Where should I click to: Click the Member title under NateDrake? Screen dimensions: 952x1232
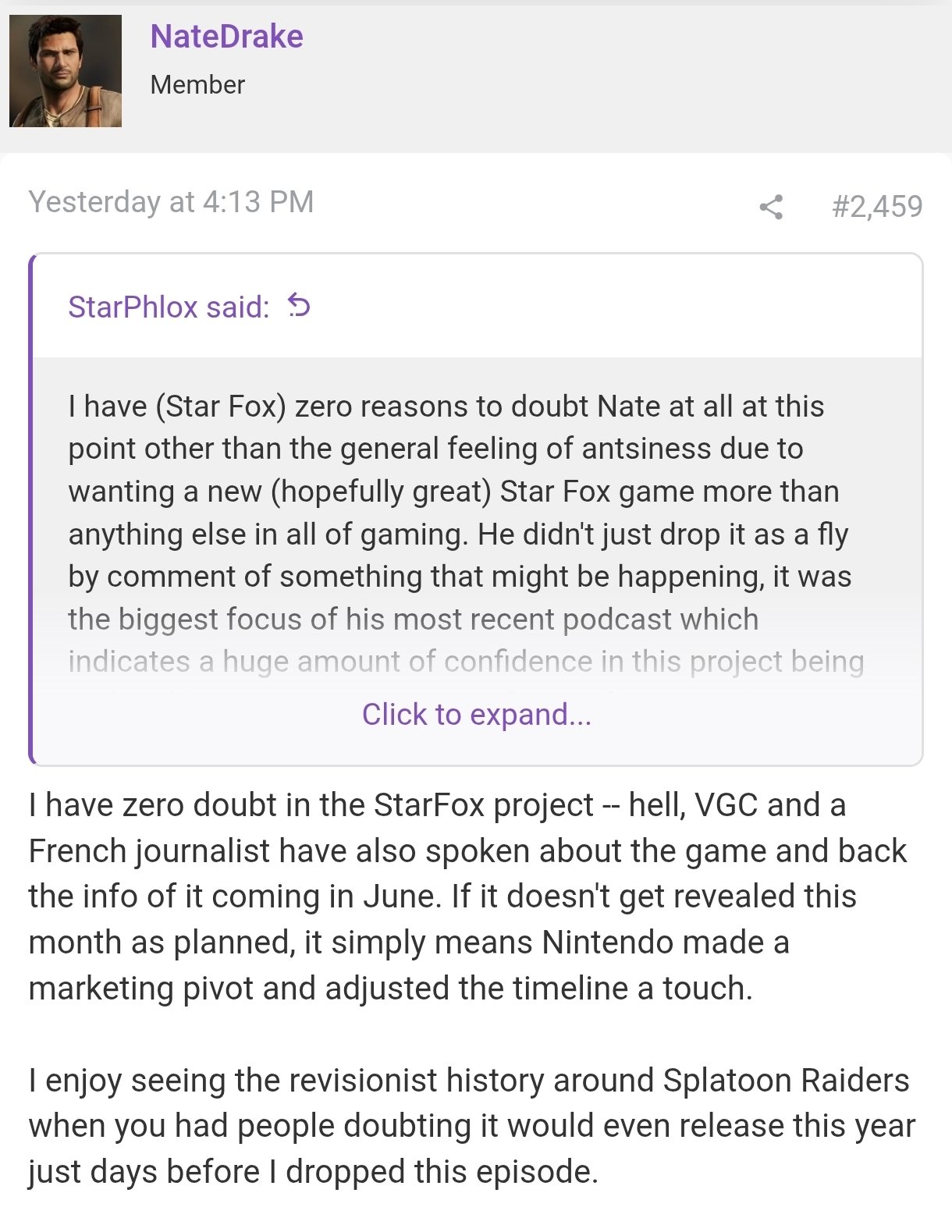197,84
